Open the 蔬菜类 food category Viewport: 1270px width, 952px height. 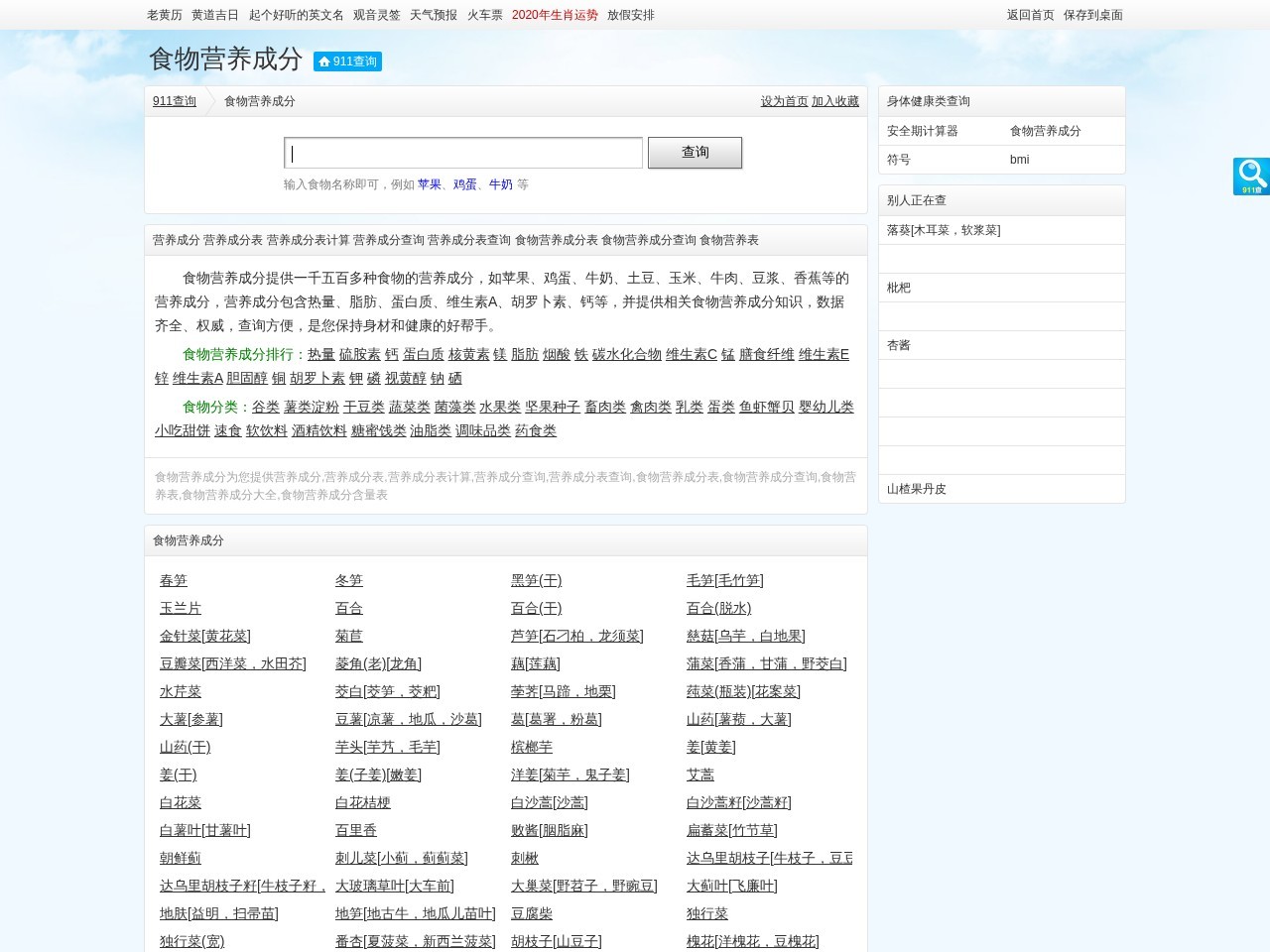pyautogui.click(x=410, y=407)
